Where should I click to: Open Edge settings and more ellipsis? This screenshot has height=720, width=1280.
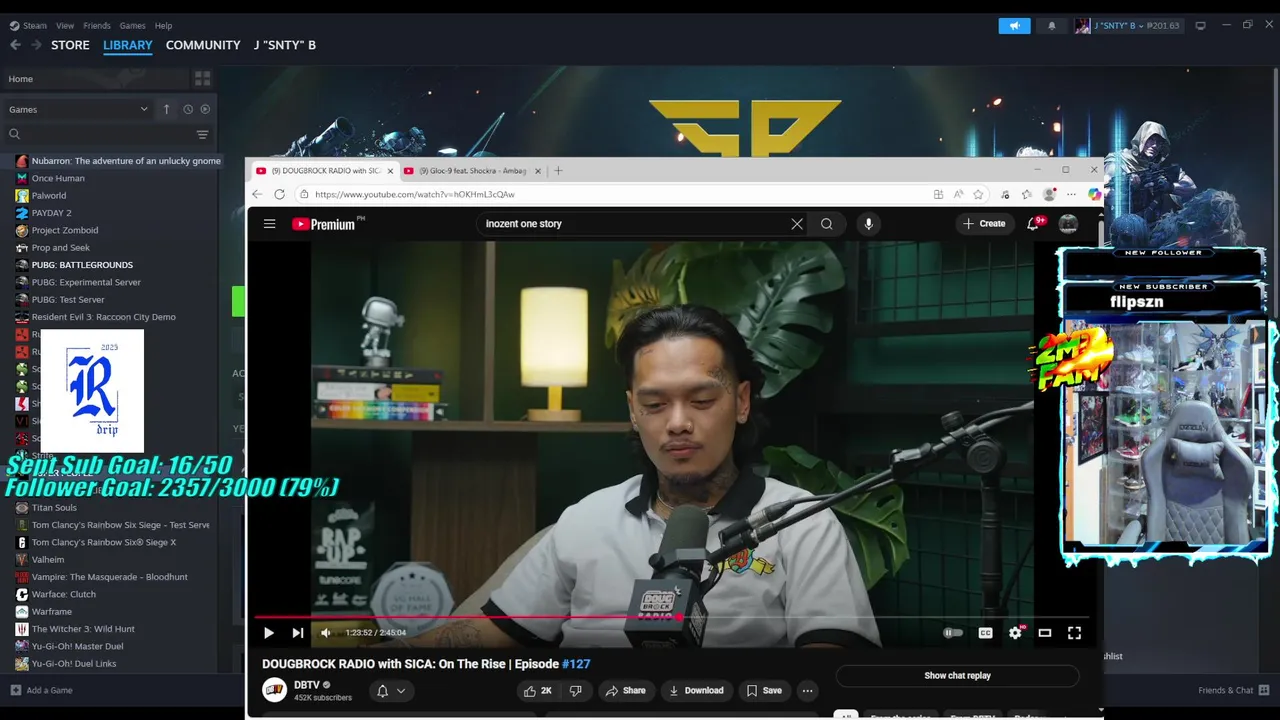(x=1071, y=194)
